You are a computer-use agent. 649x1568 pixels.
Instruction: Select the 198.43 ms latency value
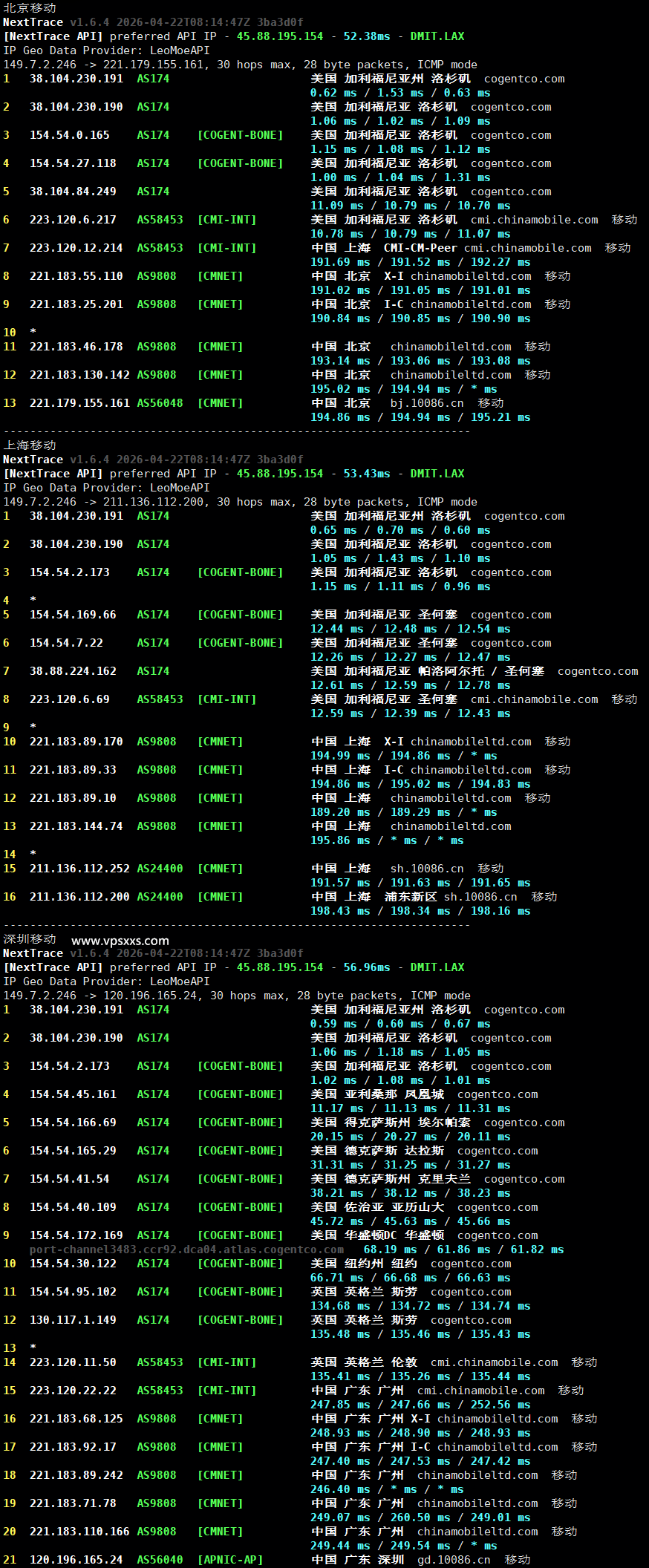tap(340, 911)
